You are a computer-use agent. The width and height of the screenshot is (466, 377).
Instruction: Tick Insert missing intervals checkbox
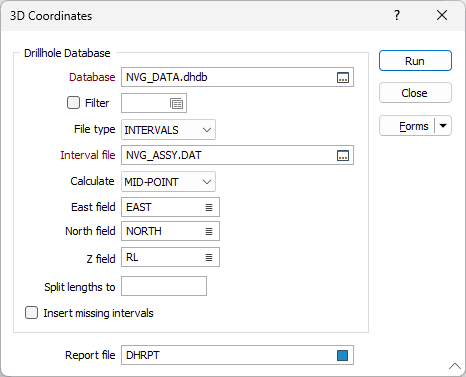tap(31, 313)
